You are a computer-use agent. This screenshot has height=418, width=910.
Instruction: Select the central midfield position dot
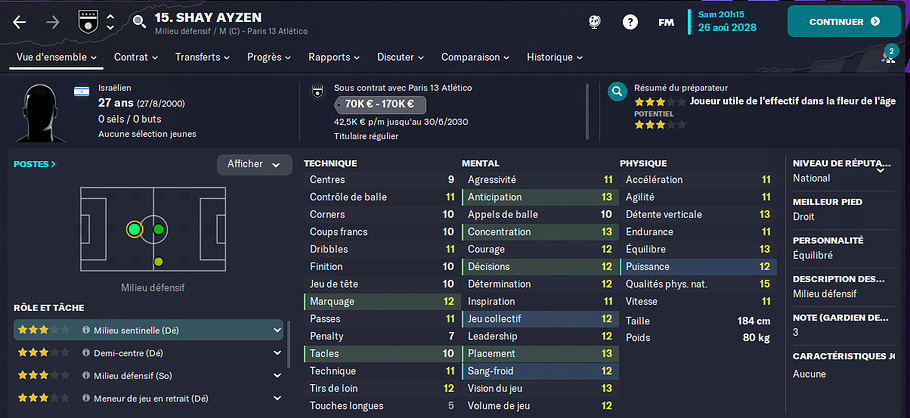(x=158, y=230)
